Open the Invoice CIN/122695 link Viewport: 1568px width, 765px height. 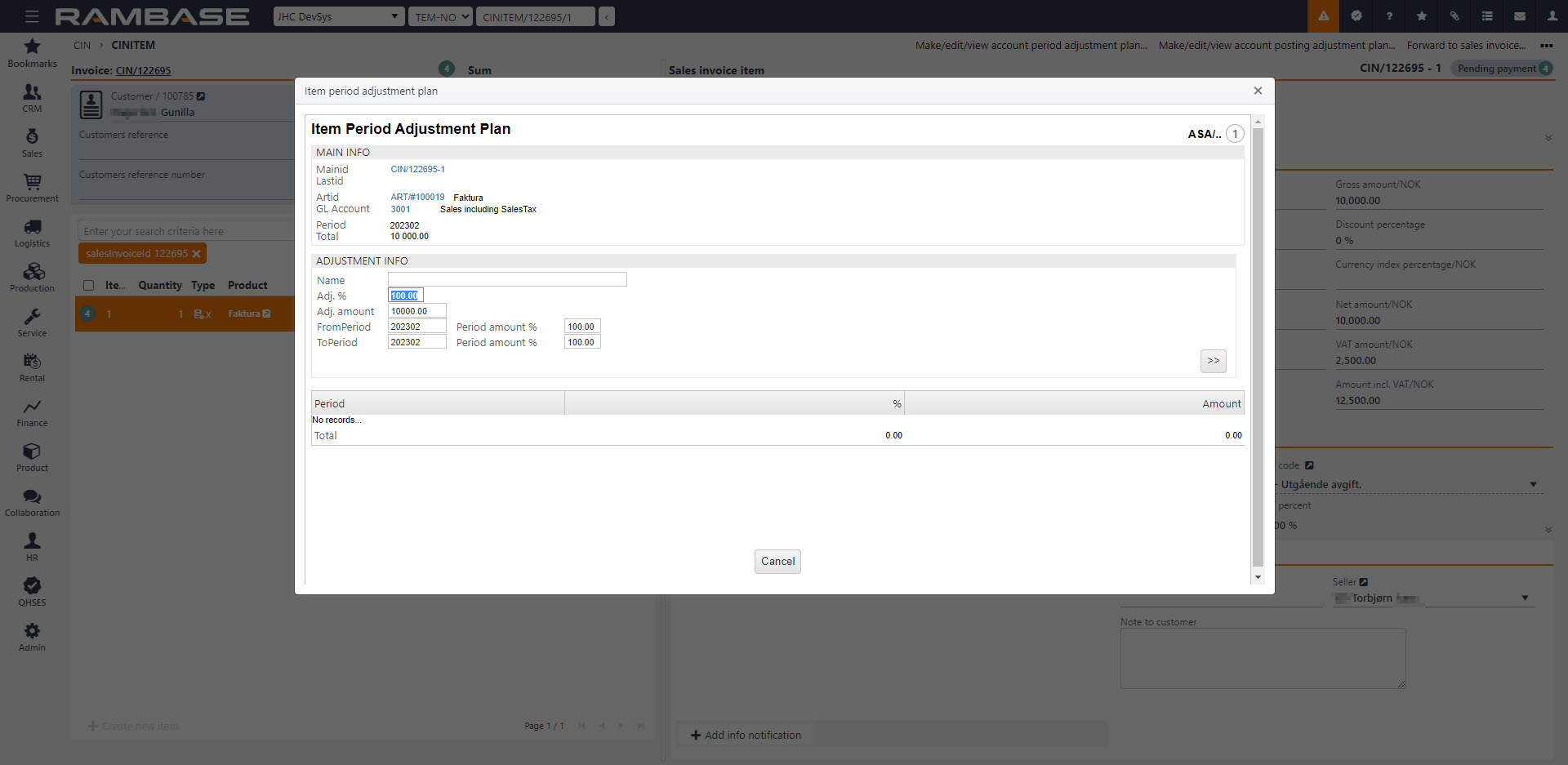click(x=143, y=71)
